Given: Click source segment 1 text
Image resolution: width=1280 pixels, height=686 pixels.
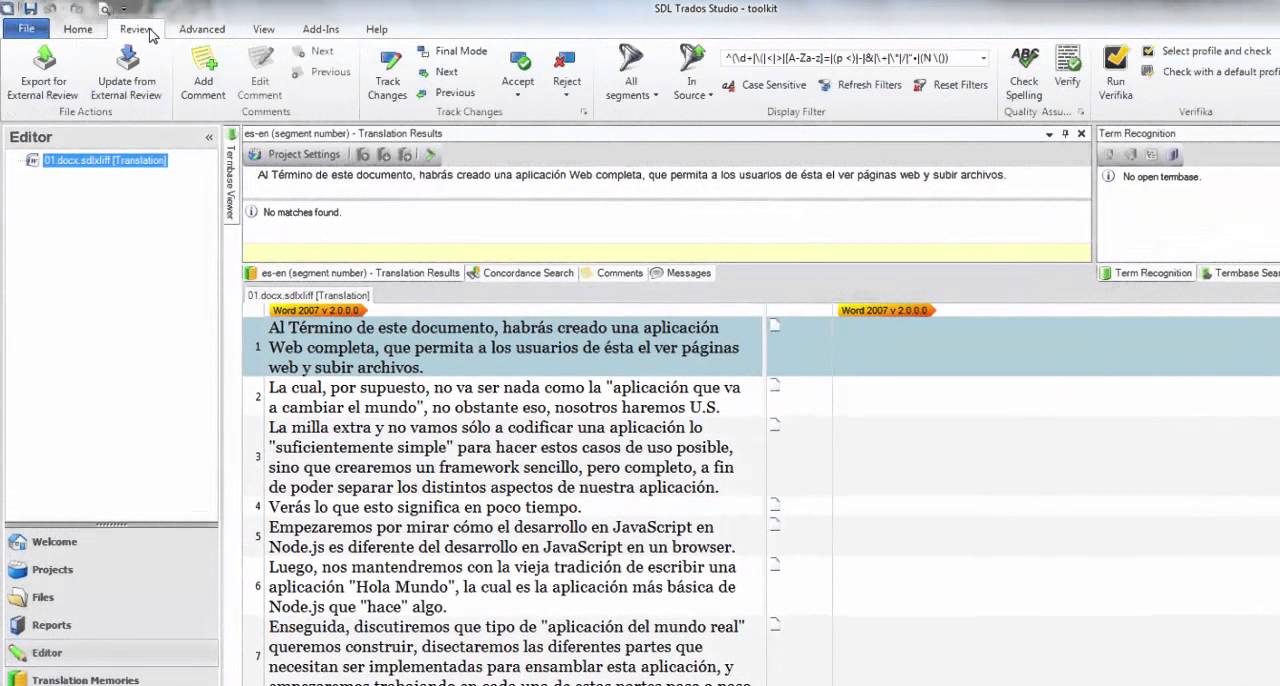Looking at the screenshot, I should point(504,347).
